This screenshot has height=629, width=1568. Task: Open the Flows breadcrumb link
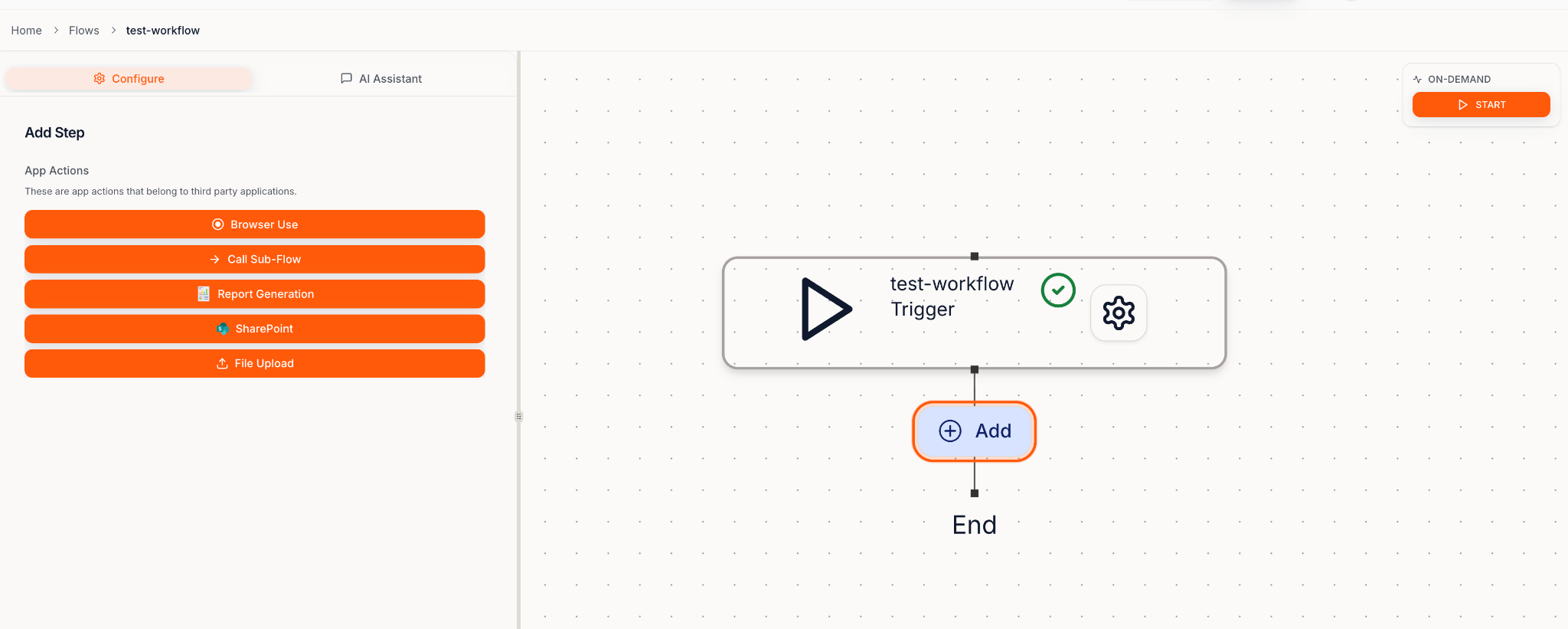click(84, 30)
